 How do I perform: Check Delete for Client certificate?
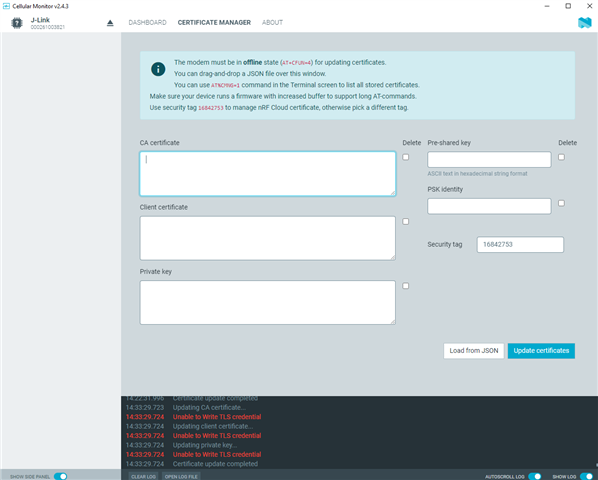click(x=405, y=222)
